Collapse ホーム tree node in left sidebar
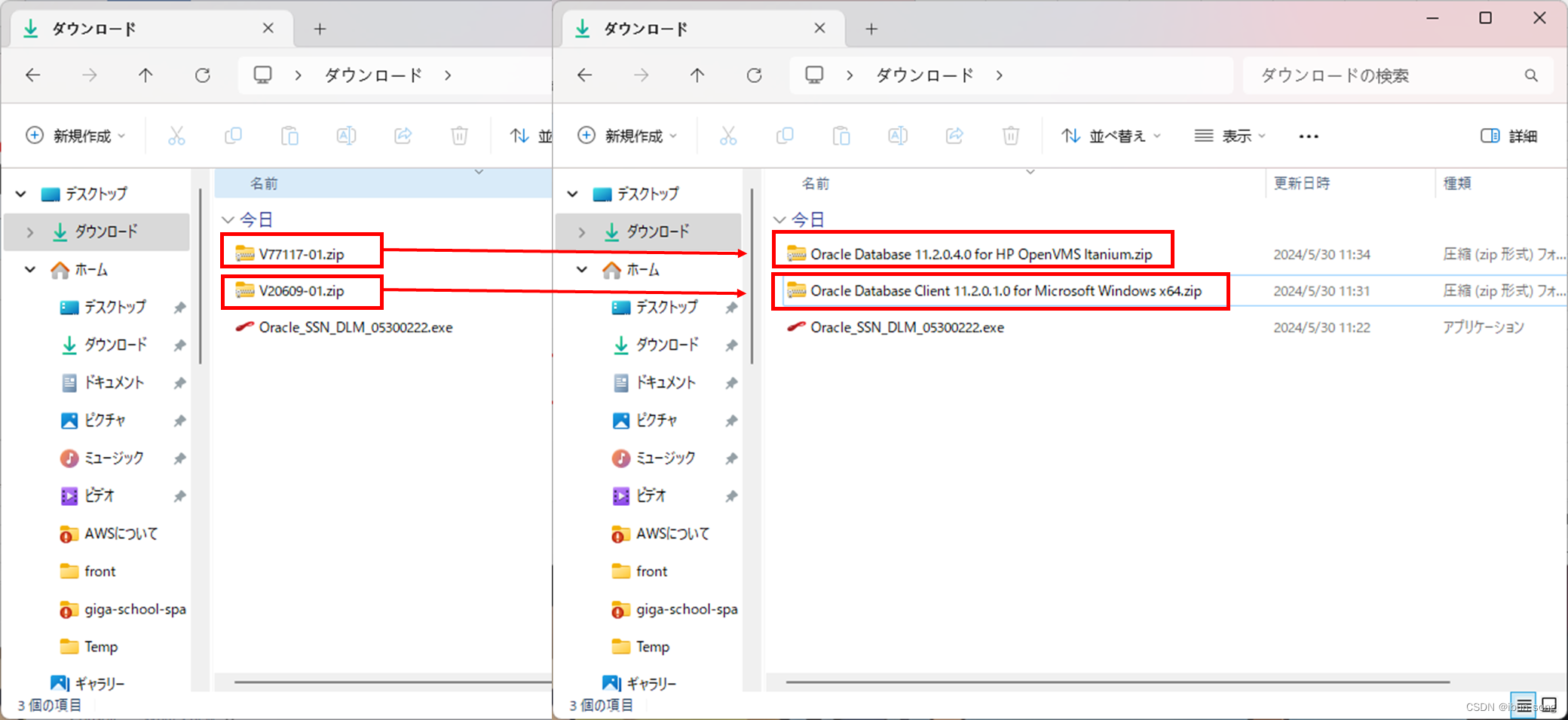Viewport: 1568px width, 720px height. coord(30,269)
